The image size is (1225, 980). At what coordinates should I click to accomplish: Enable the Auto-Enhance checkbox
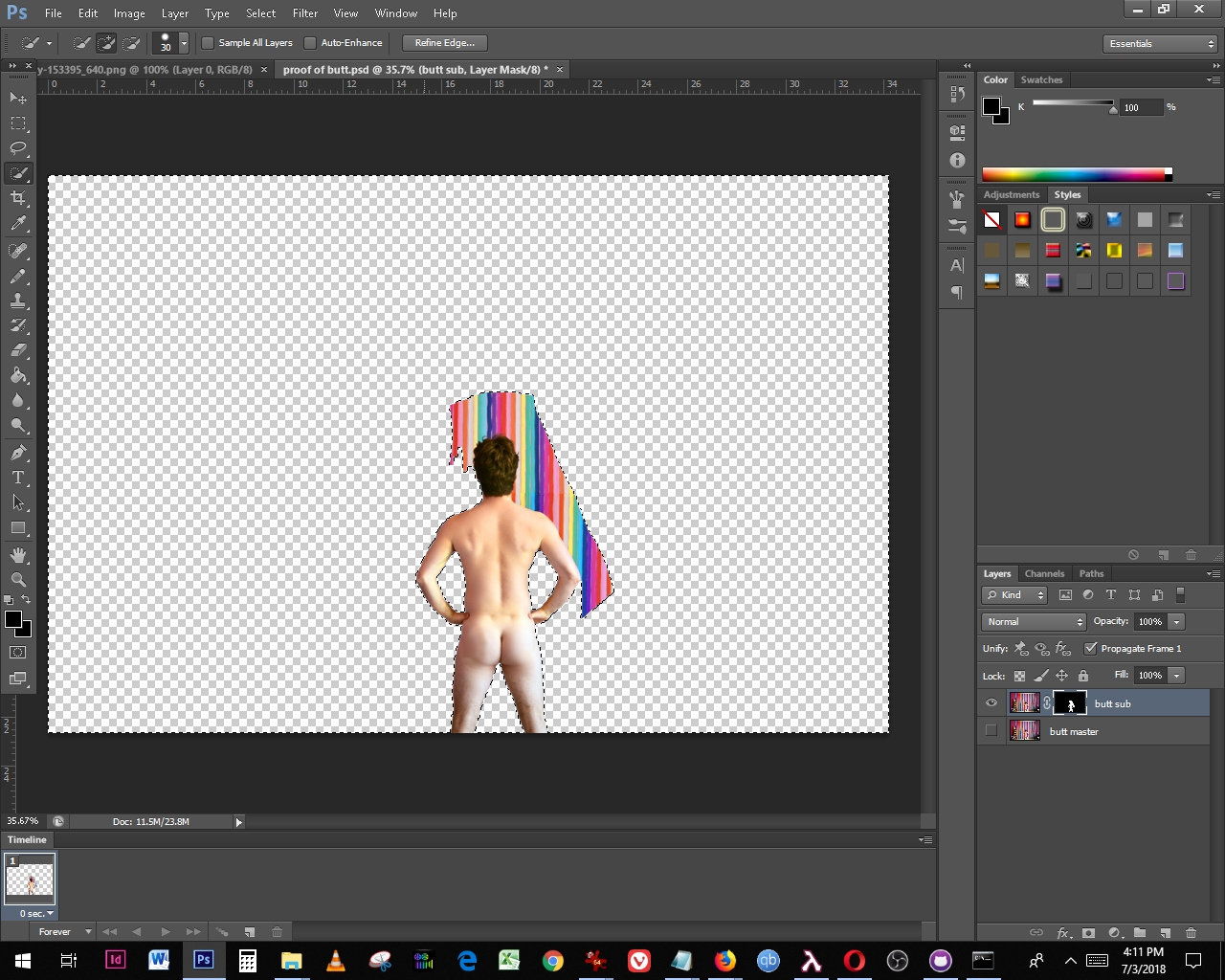(310, 43)
